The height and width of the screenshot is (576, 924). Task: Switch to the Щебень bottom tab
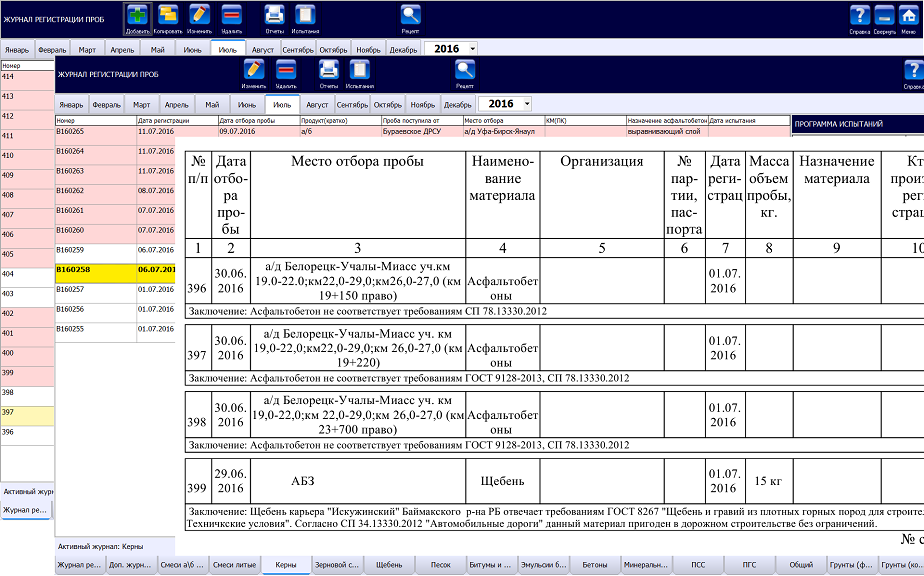pos(389,565)
